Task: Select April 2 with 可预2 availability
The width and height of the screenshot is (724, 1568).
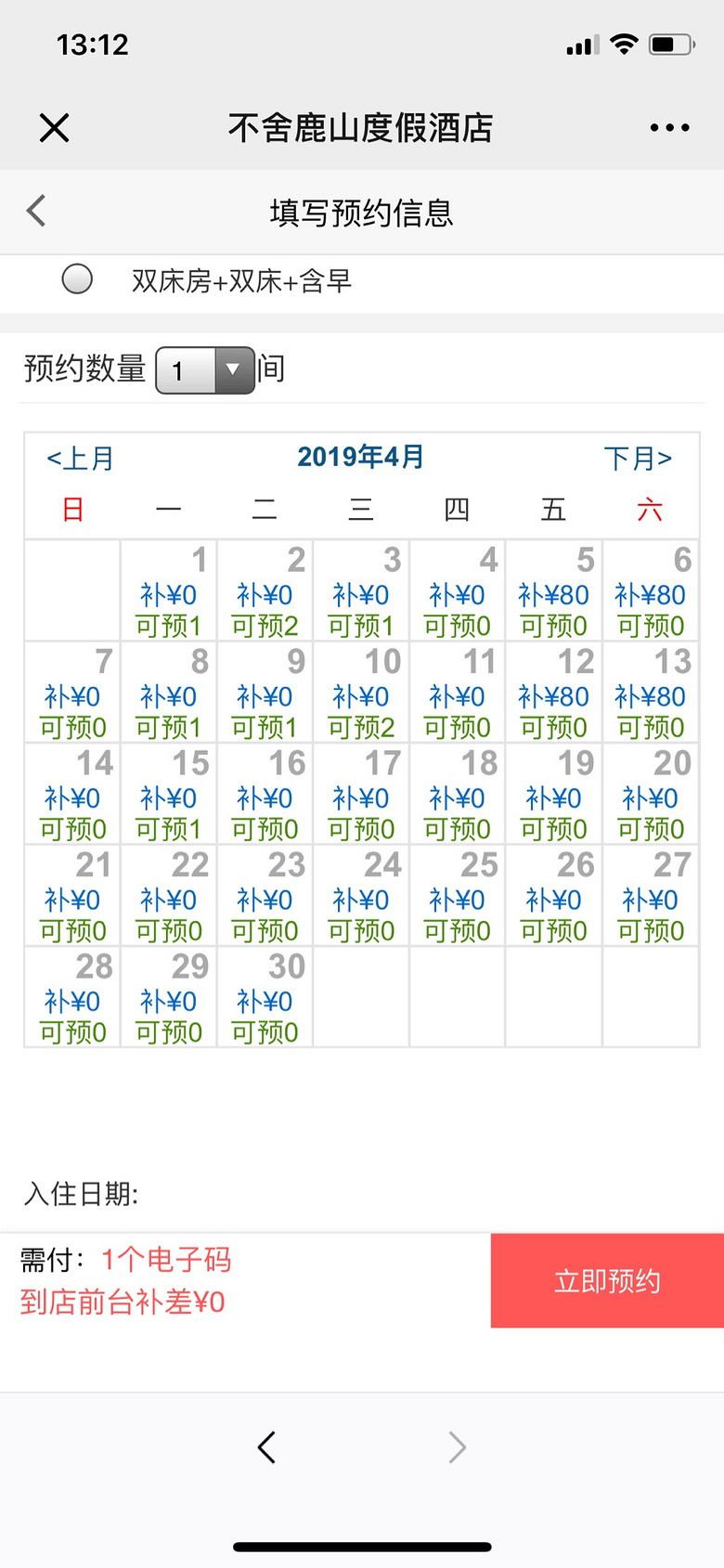Action: [x=265, y=590]
